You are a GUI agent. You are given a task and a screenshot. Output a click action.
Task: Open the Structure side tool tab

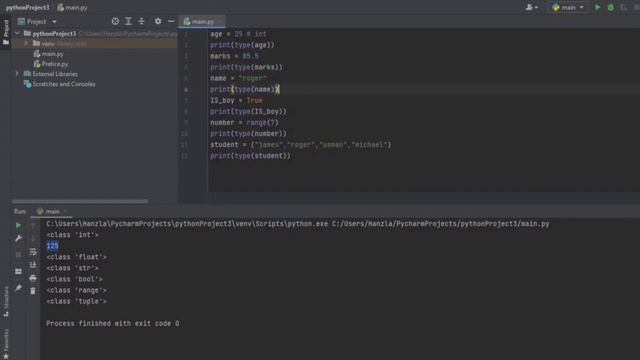point(6,301)
